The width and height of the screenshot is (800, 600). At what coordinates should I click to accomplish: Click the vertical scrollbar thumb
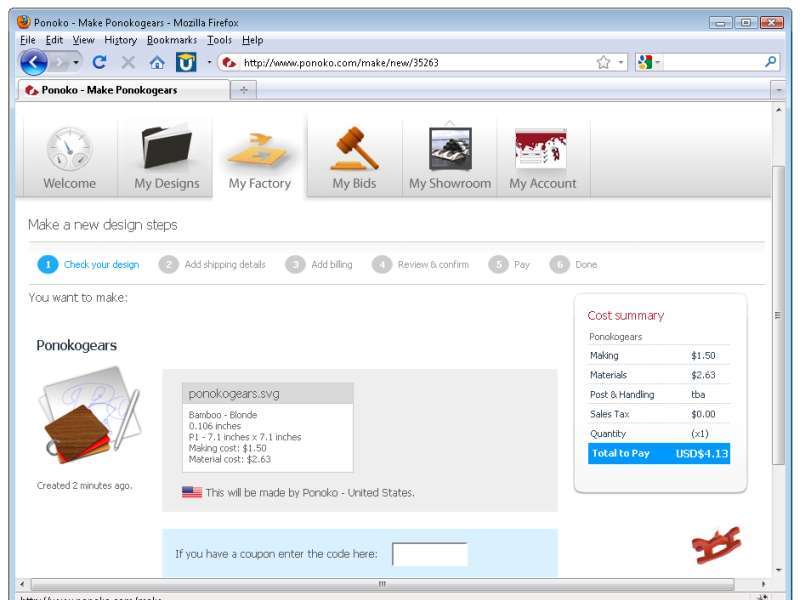(778, 315)
